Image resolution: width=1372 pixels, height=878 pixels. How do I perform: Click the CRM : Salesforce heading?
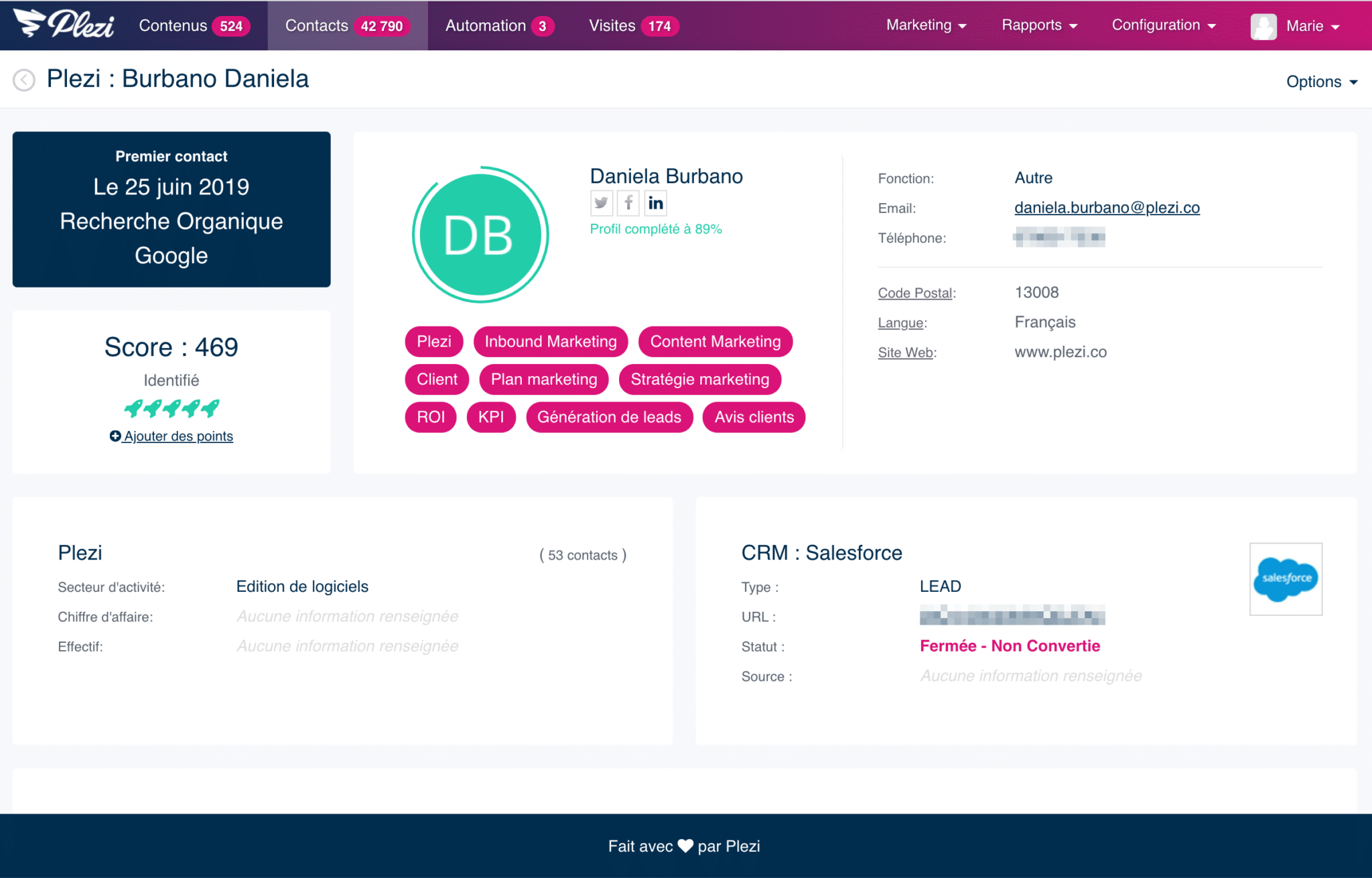point(822,553)
